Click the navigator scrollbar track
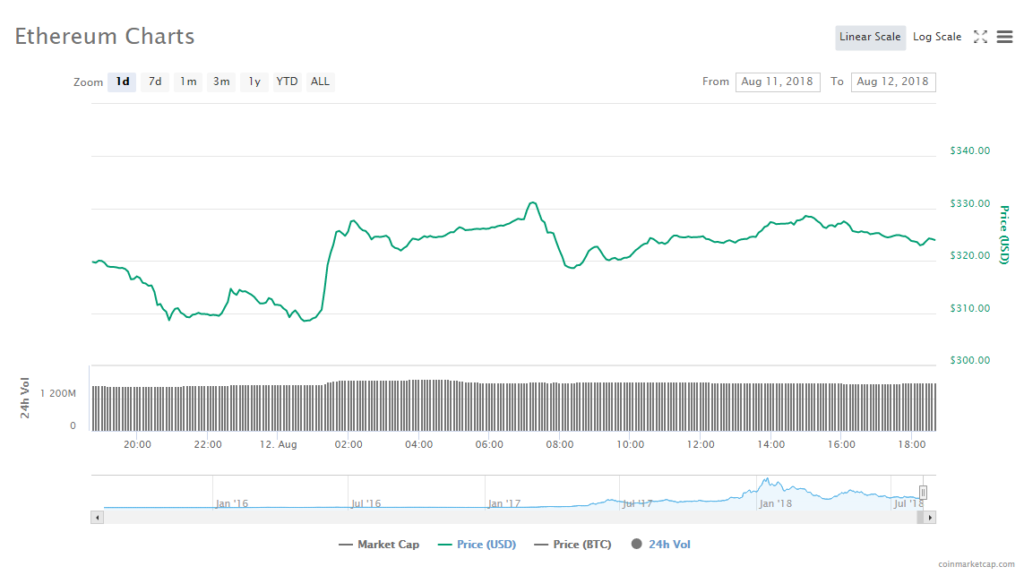The height and width of the screenshot is (584, 1024). click(513, 517)
